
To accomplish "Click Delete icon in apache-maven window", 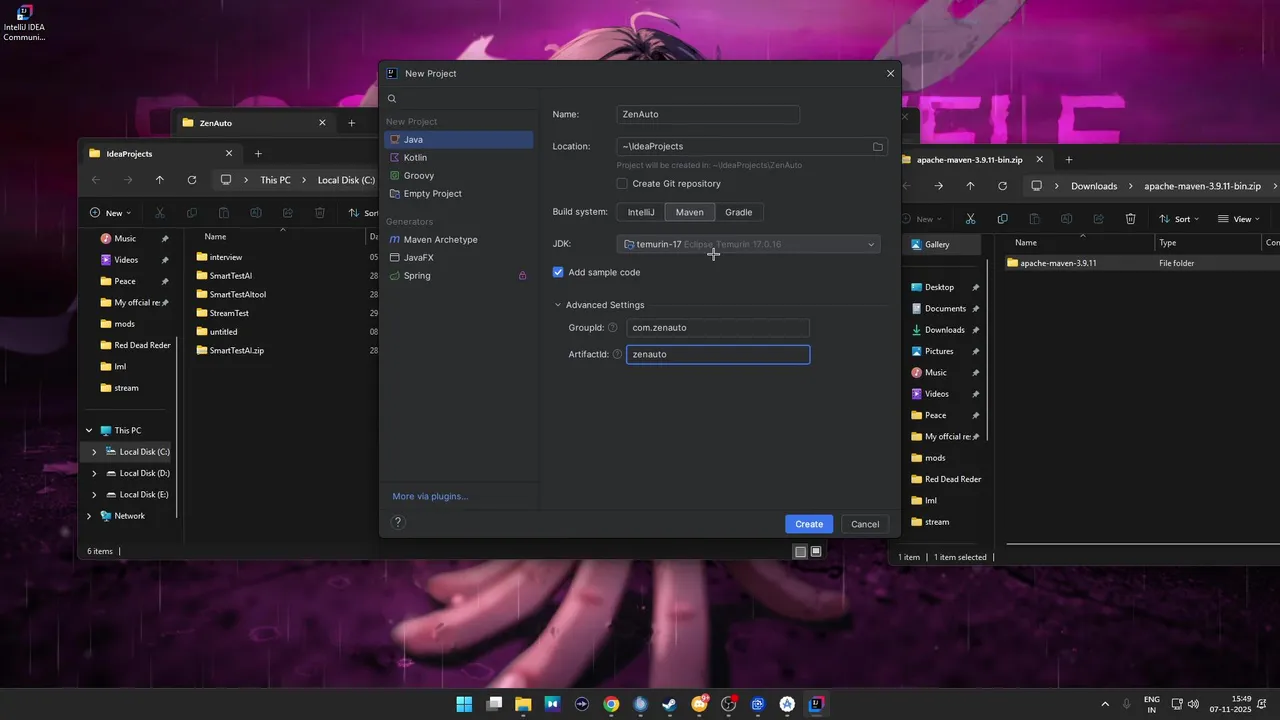I will pos(1130,219).
